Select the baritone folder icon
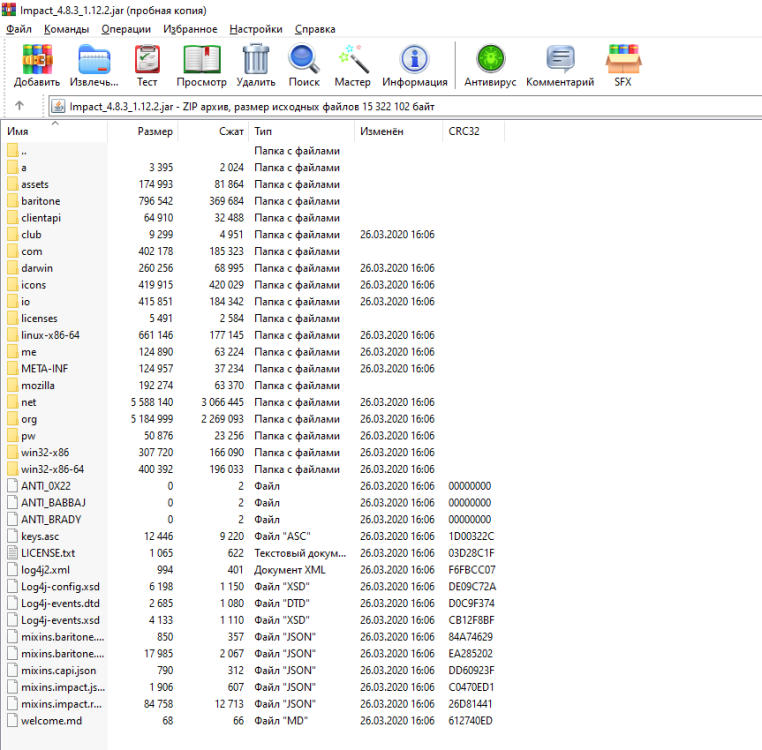The width and height of the screenshot is (762, 750). 13,200
